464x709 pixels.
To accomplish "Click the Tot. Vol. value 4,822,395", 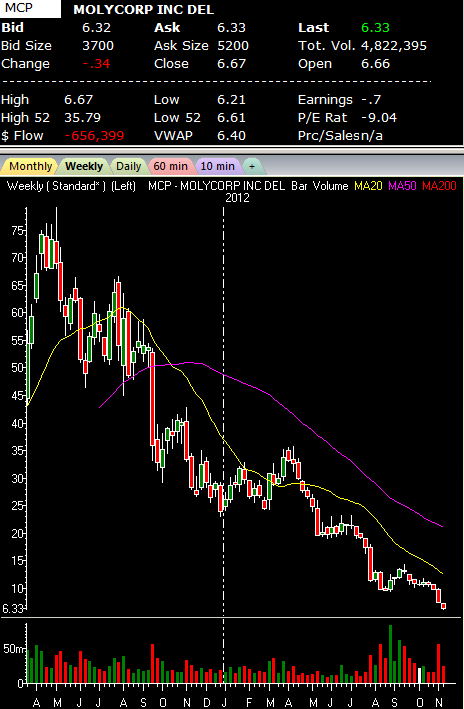I will pos(394,46).
